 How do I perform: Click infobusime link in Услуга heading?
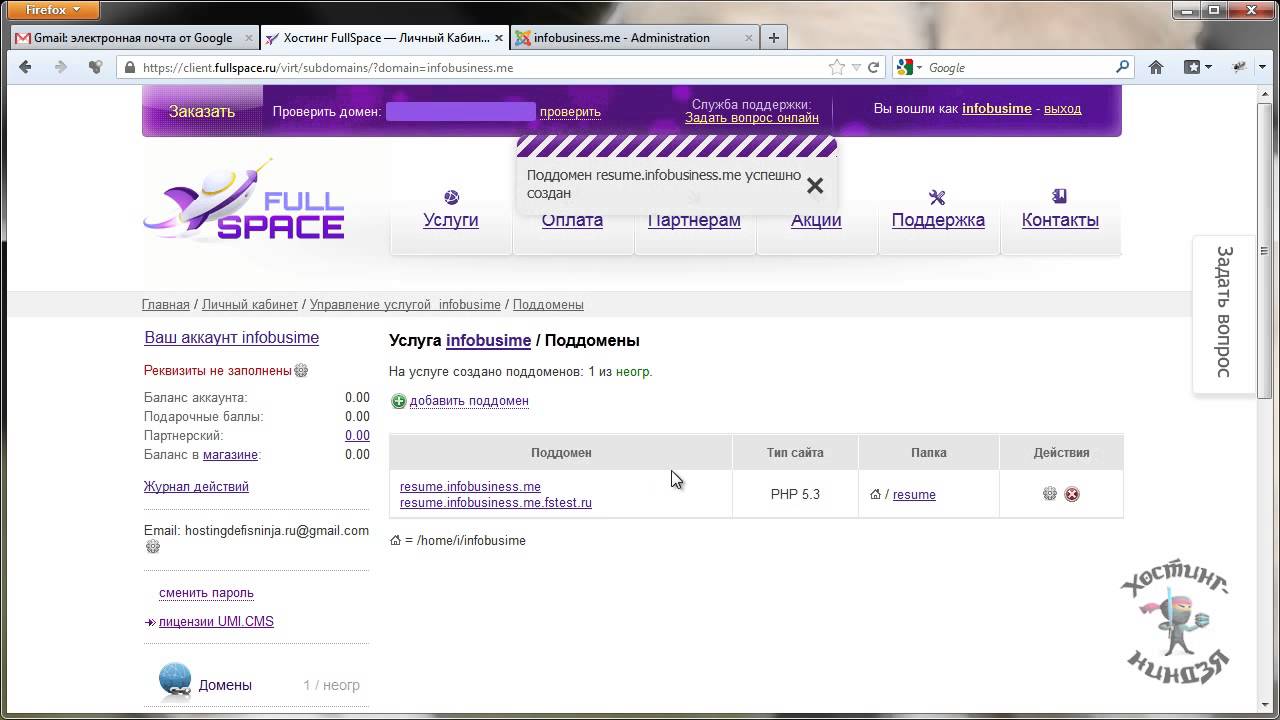click(488, 341)
